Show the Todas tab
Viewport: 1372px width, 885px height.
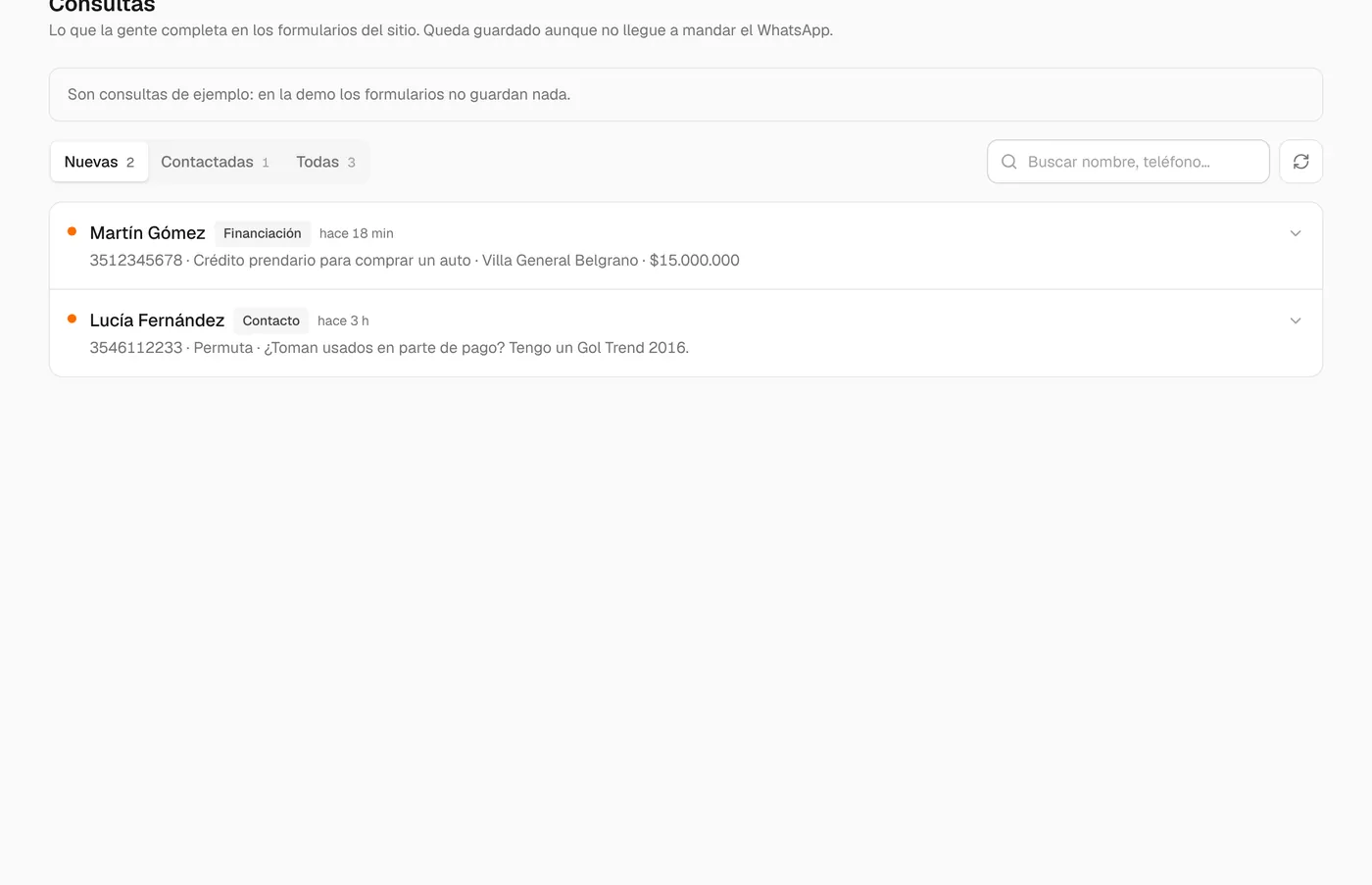click(325, 162)
